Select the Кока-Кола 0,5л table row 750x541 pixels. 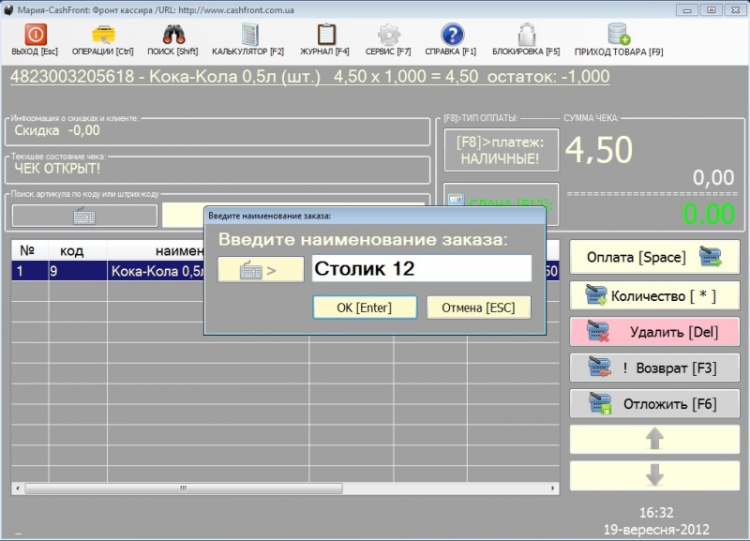285,271
